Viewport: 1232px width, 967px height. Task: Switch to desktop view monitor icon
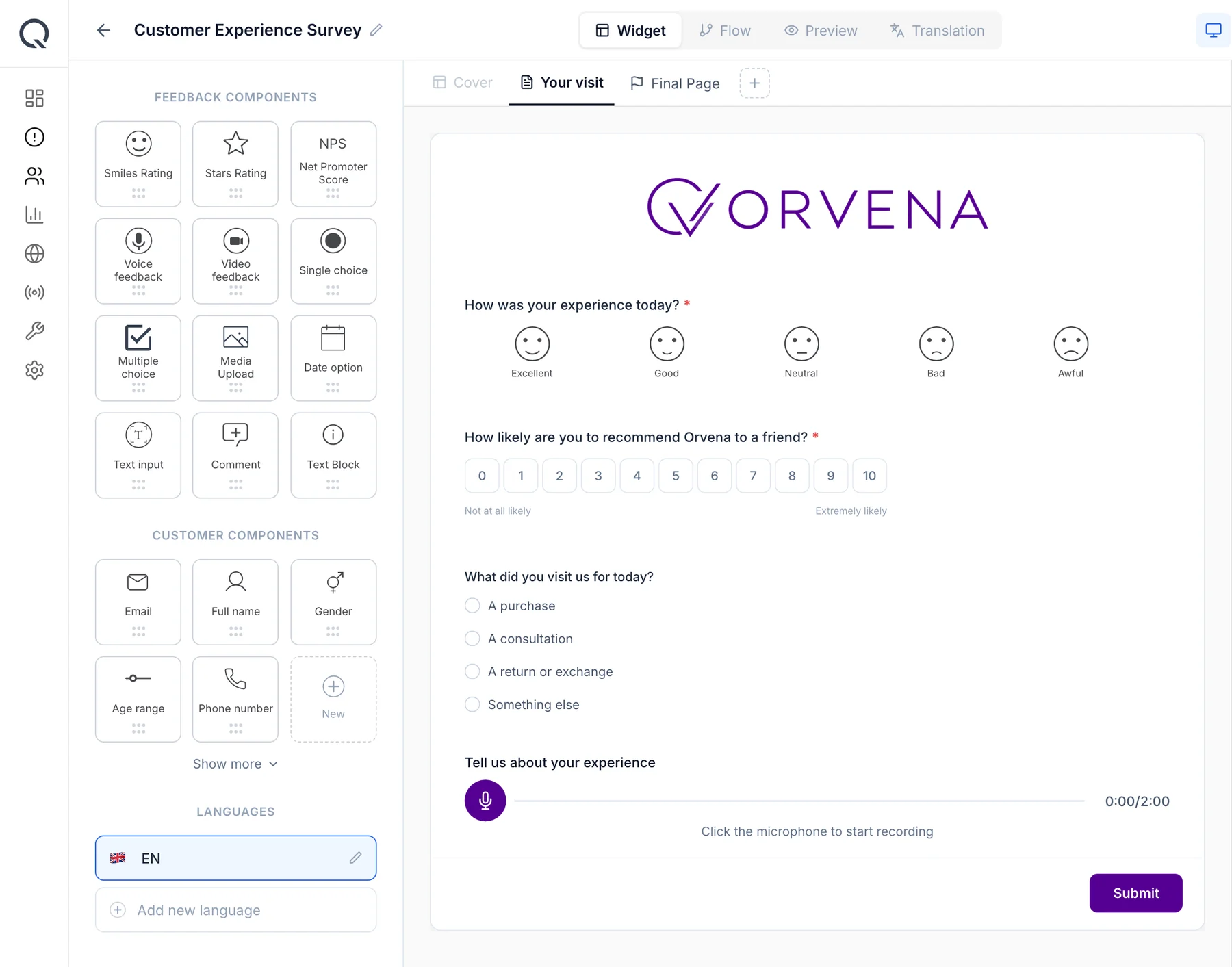(x=1213, y=30)
